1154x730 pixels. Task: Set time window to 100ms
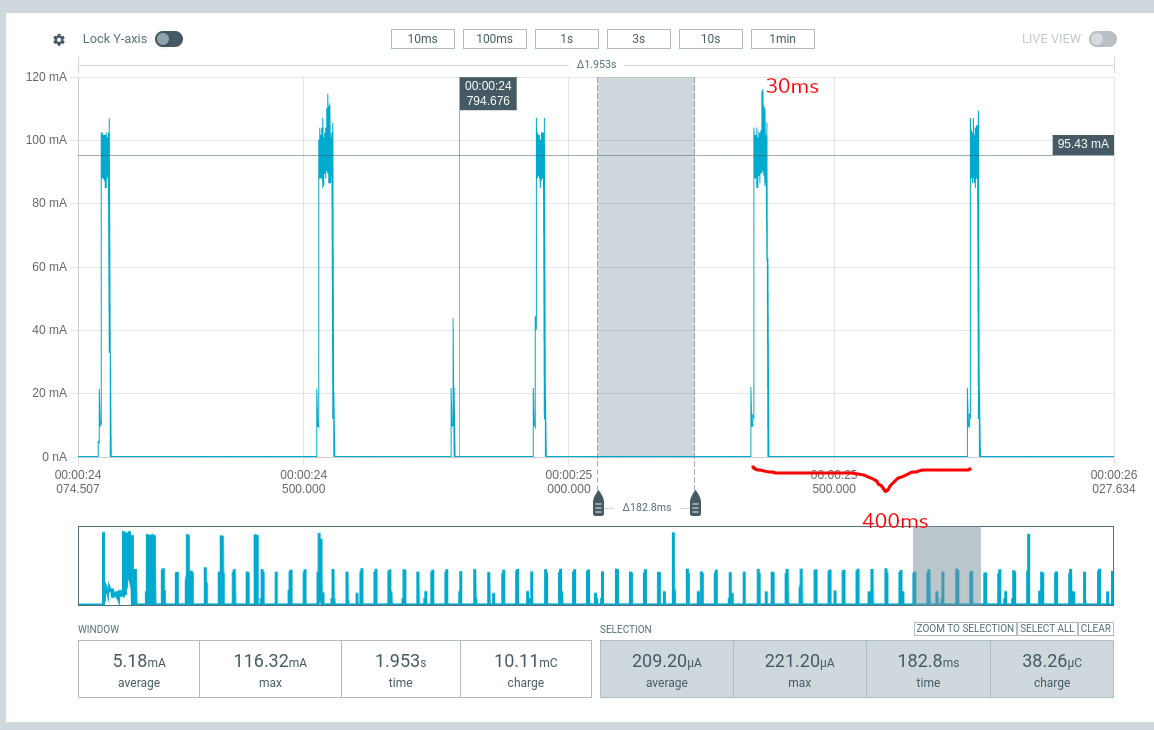coord(495,39)
